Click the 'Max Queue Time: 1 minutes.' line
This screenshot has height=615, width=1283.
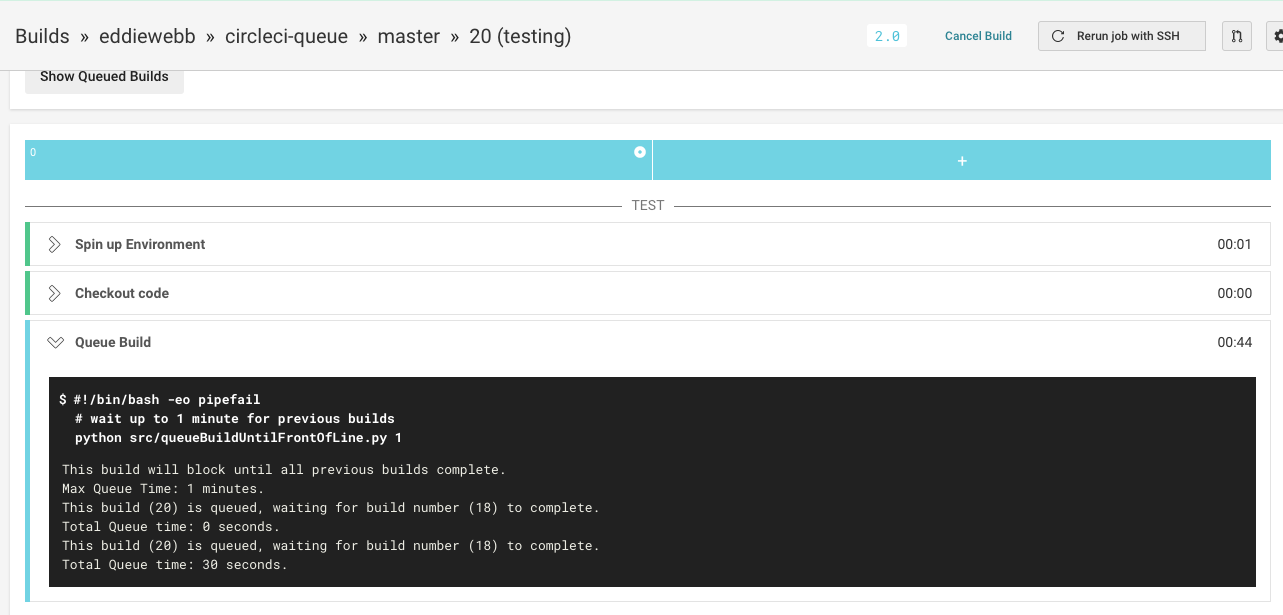click(x=163, y=489)
